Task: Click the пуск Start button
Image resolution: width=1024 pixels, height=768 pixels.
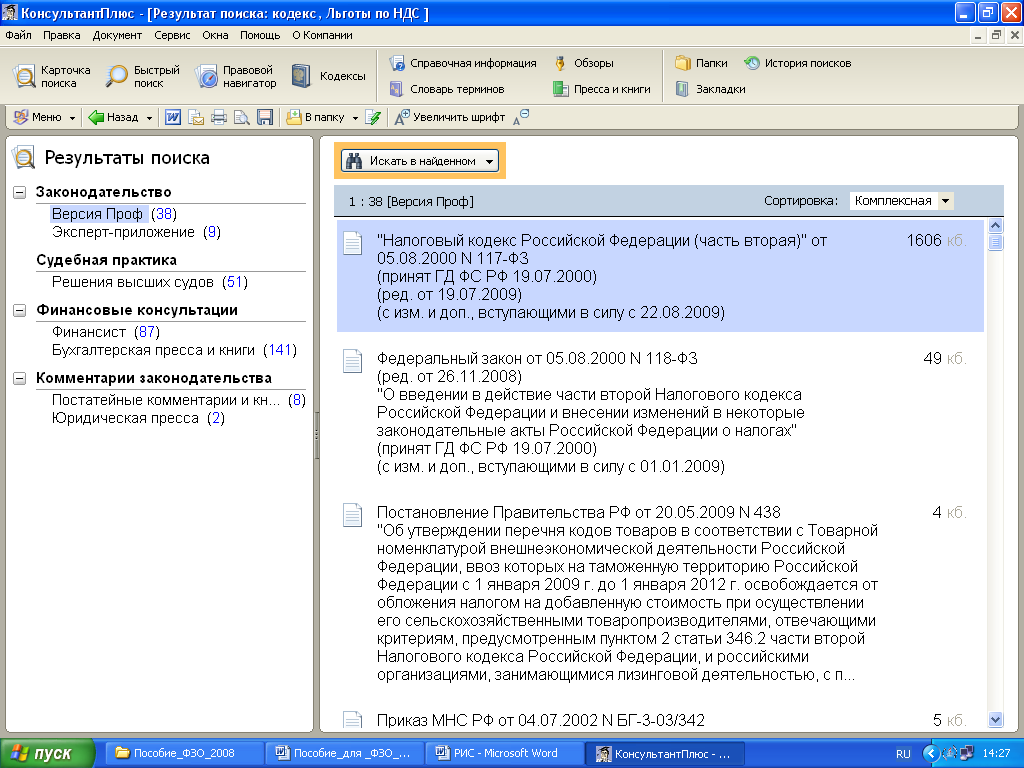Action: (x=47, y=754)
